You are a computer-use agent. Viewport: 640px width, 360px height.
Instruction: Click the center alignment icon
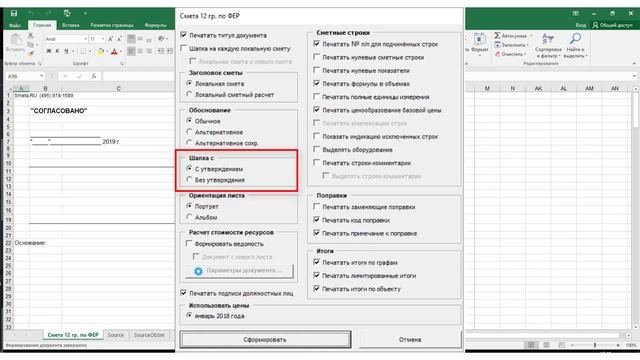140,51
